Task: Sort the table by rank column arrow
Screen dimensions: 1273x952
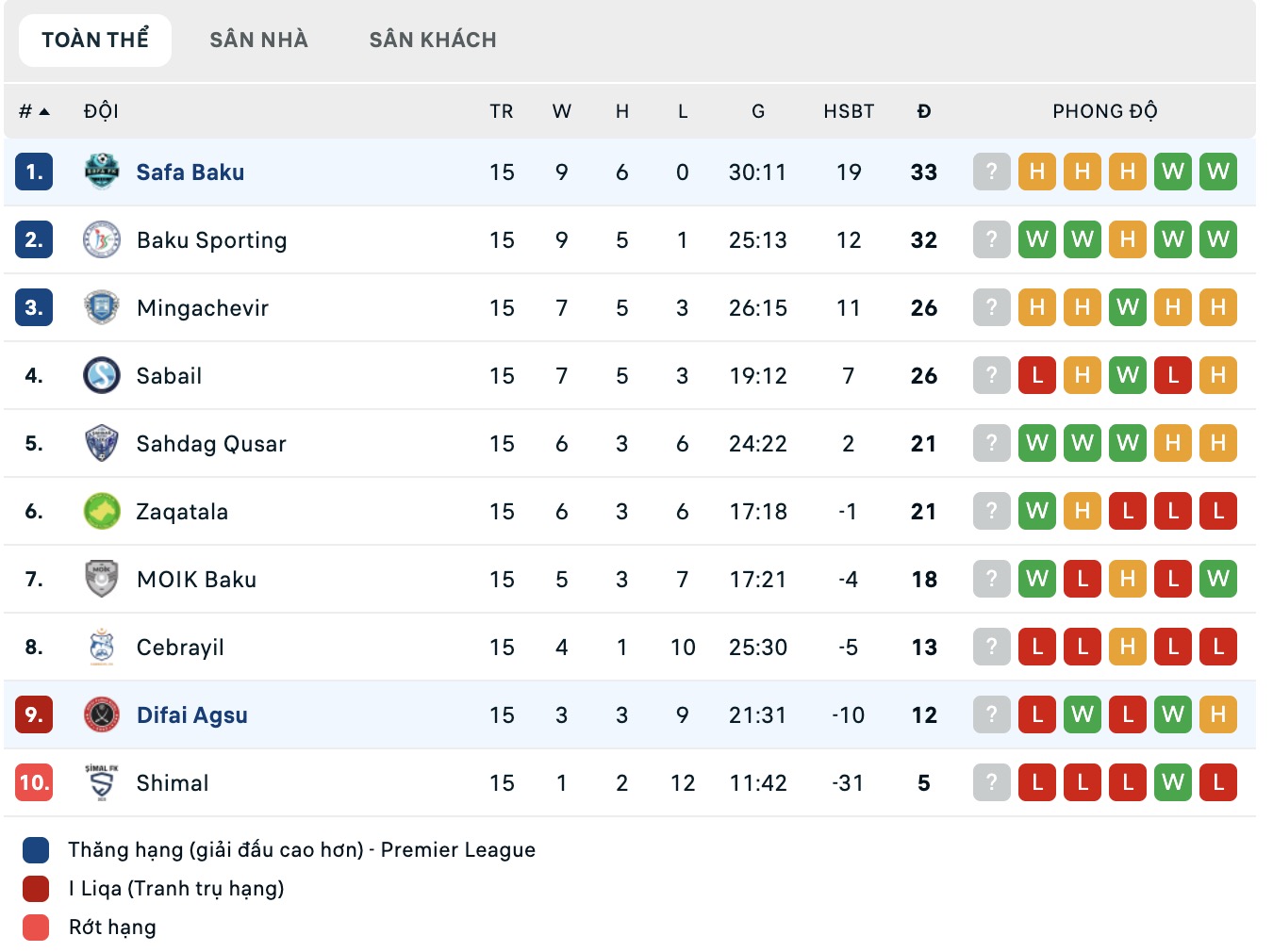Action: pos(43,111)
